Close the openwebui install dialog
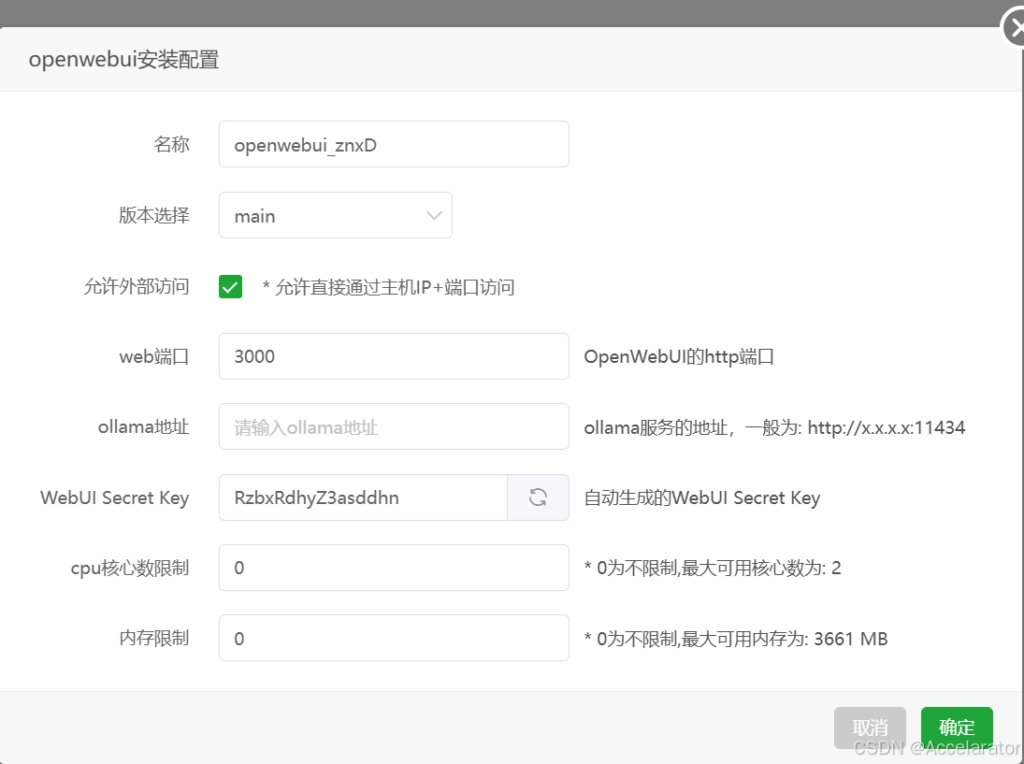Screen dimensions: 1024x764 coord(1013,30)
